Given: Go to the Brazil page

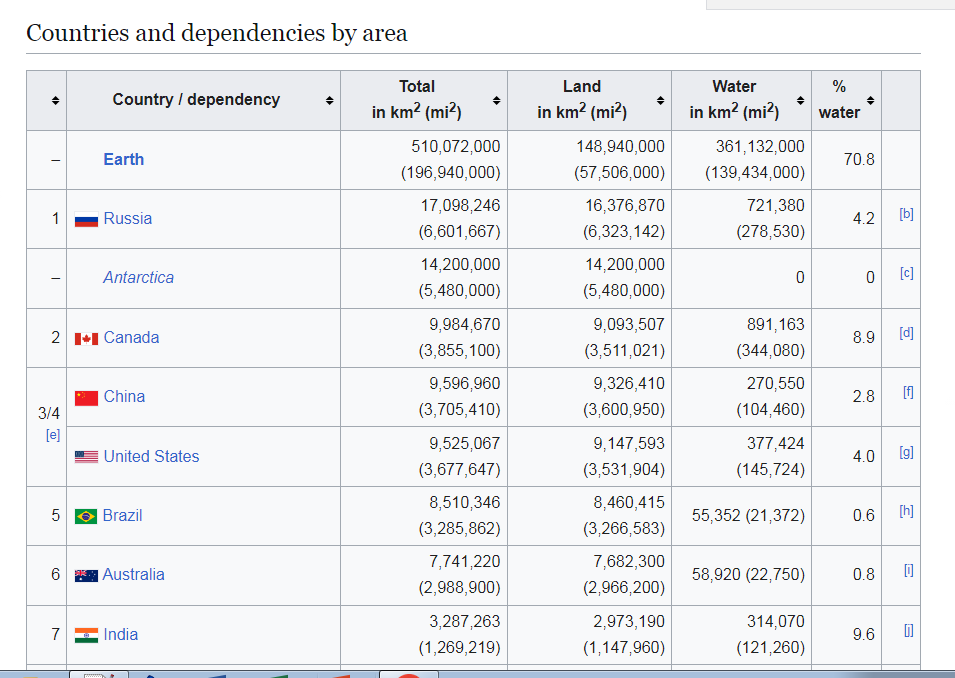Looking at the screenshot, I should (x=122, y=515).
